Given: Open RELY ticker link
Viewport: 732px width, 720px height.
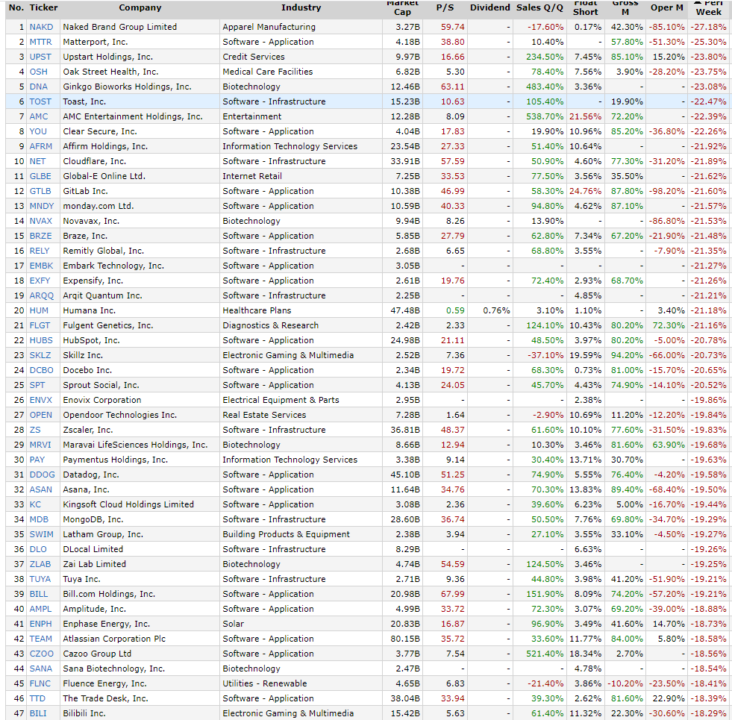Looking at the screenshot, I should tap(39, 251).
